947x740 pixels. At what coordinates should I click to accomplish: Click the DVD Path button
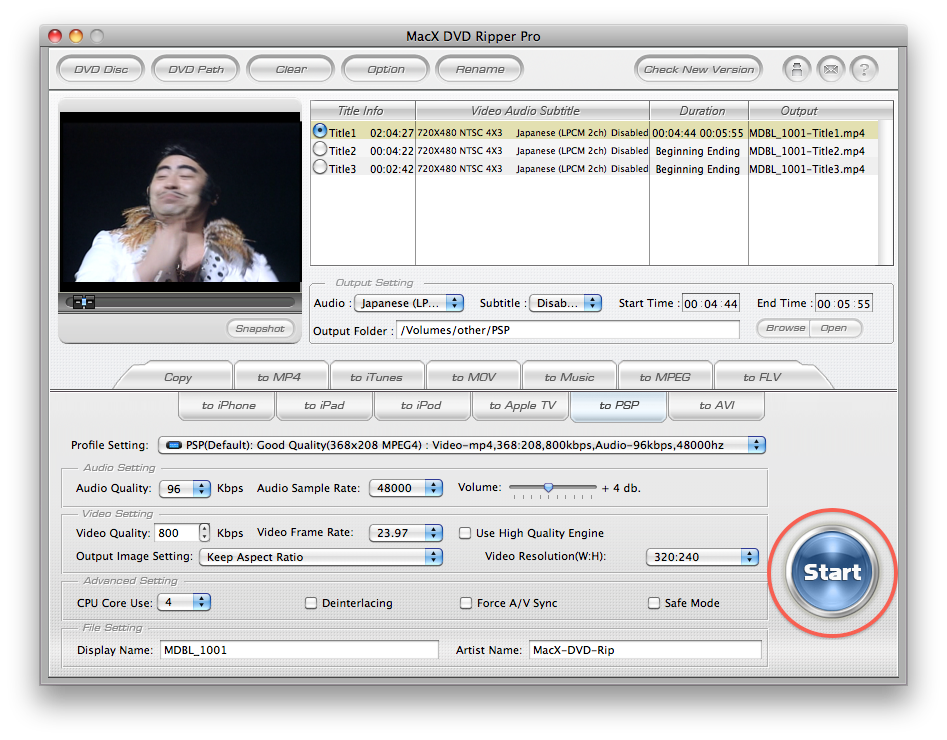(x=196, y=69)
